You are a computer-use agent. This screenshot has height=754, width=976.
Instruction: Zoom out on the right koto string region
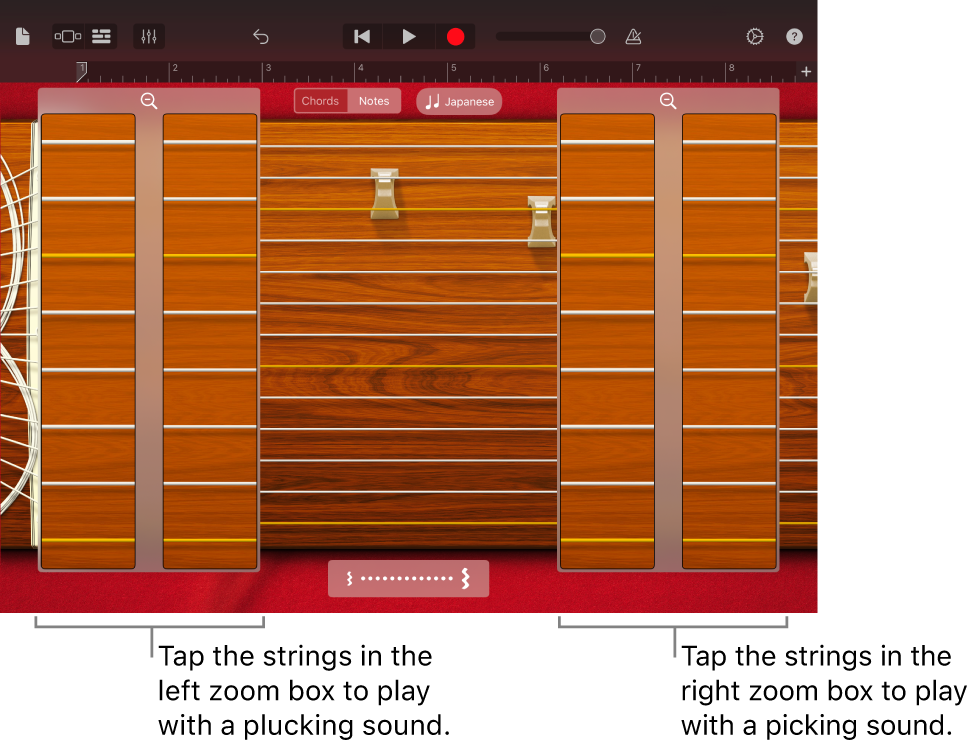click(x=668, y=101)
